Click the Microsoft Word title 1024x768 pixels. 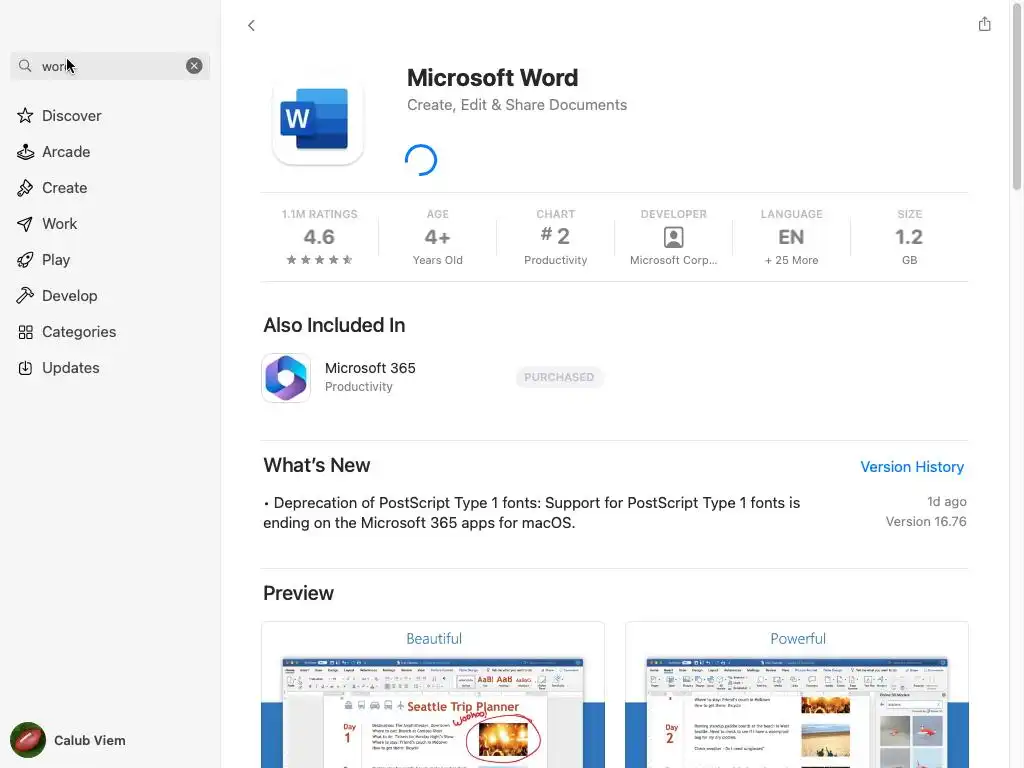click(492, 78)
